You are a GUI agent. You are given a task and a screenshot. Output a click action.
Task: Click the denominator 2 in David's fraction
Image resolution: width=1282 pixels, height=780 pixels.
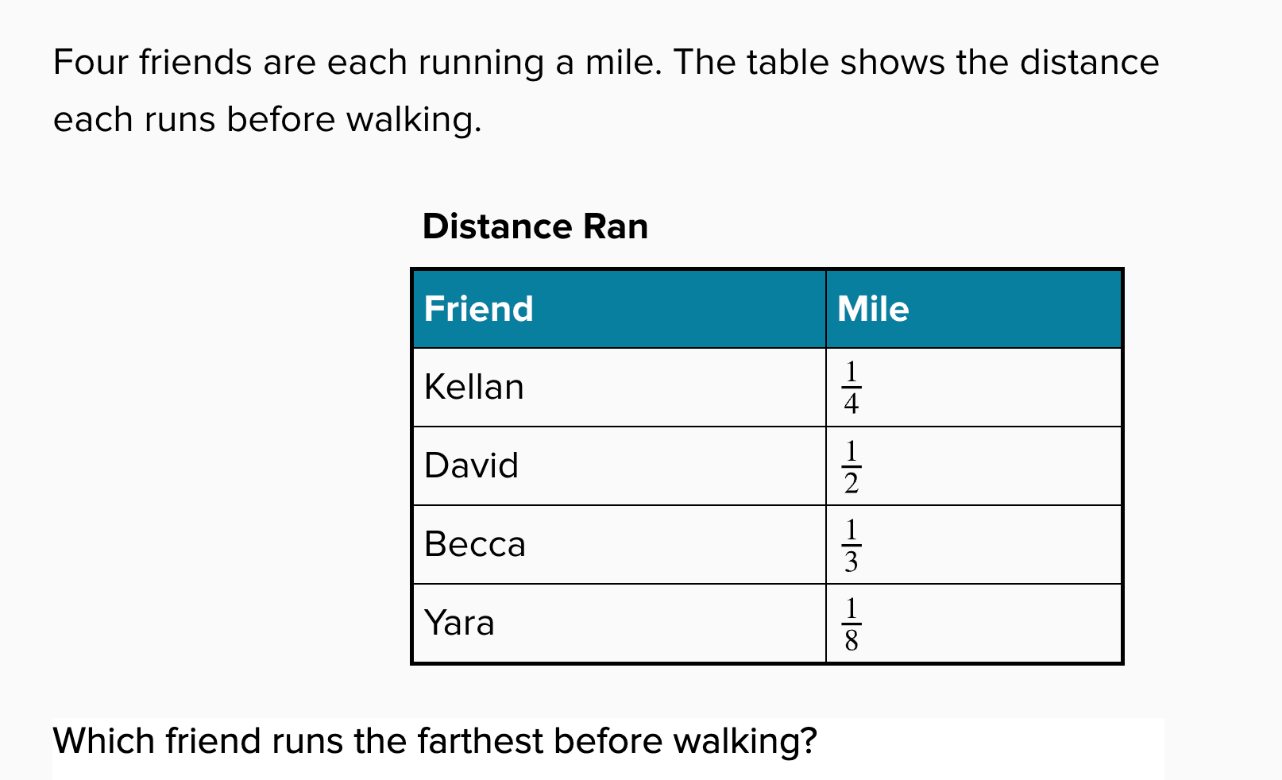pos(851,484)
